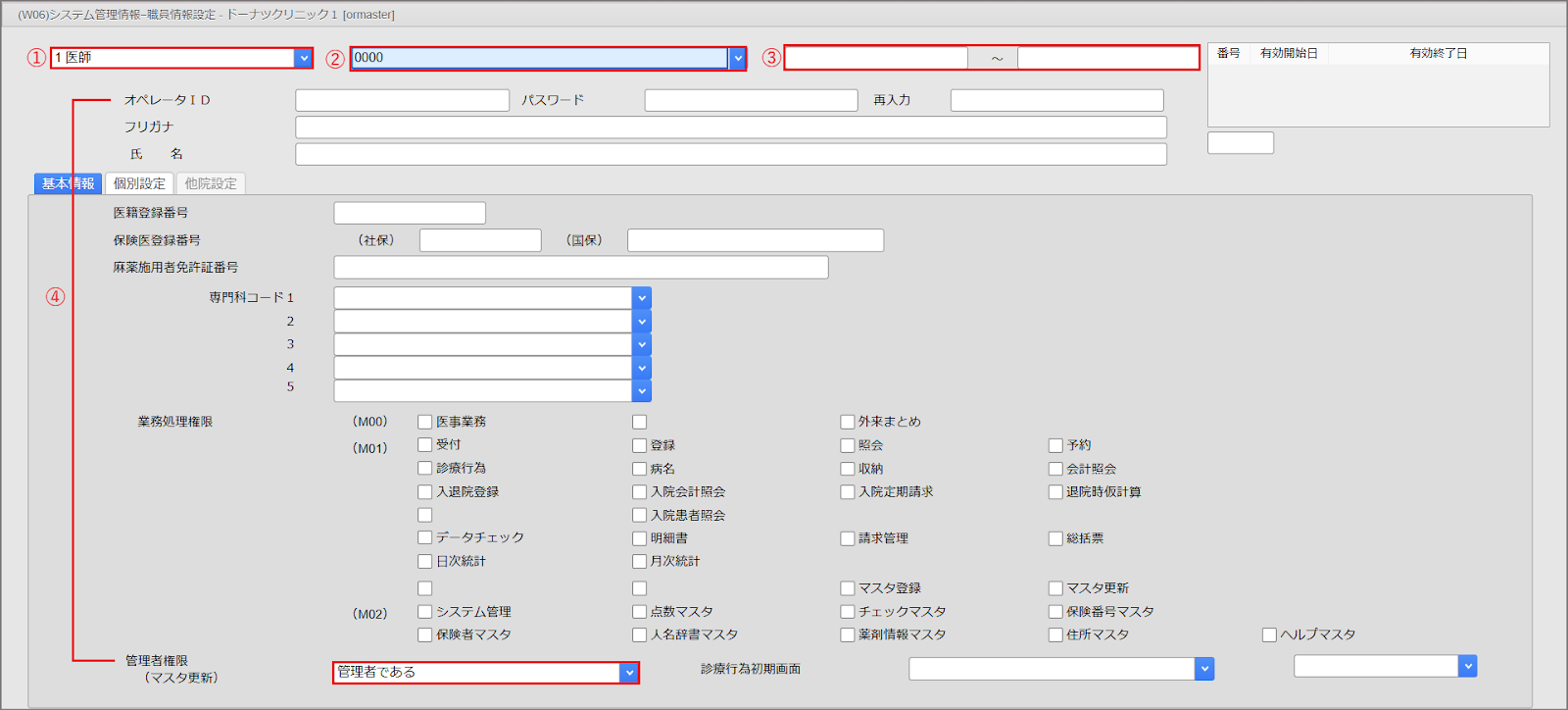The image size is (1568, 710).
Task: Check the 外来まとめ checkbox
Action: (848, 422)
